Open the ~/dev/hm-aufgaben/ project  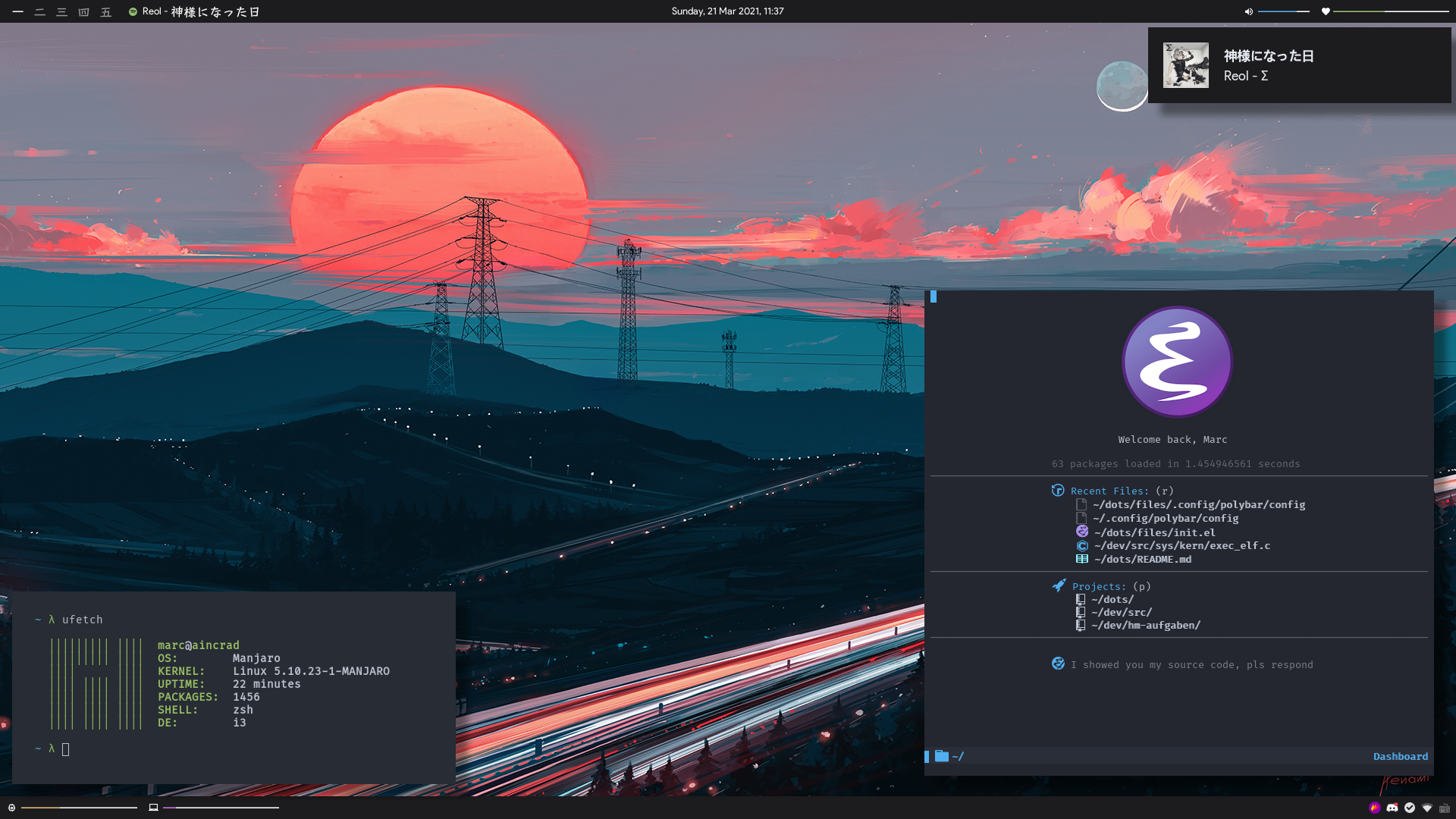(1145, 626)
